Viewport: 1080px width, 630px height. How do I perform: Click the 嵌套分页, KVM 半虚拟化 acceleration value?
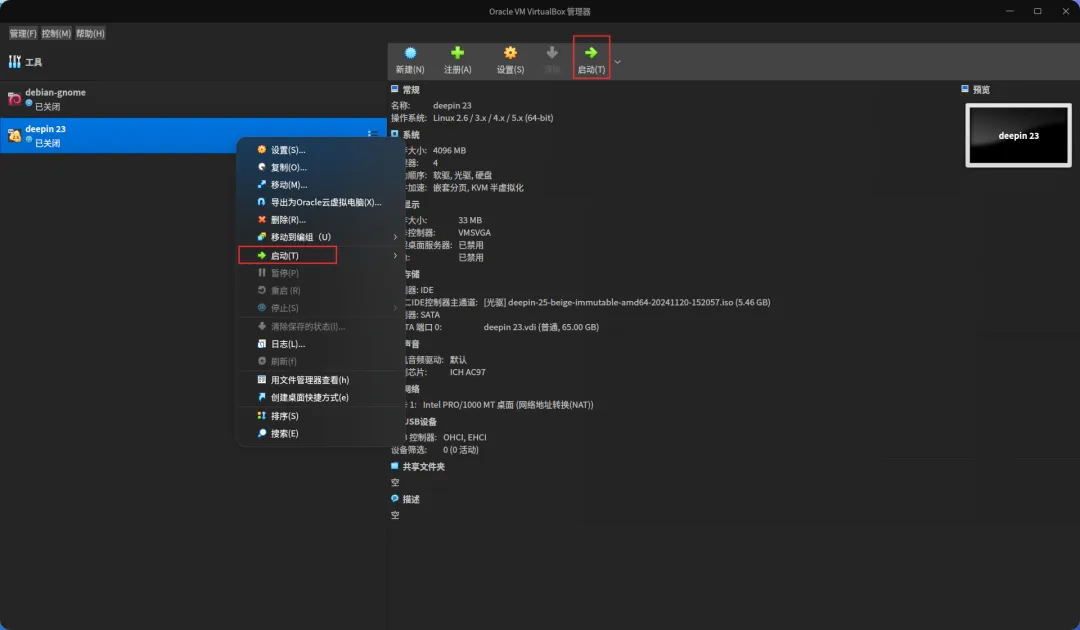pos(478,187)
